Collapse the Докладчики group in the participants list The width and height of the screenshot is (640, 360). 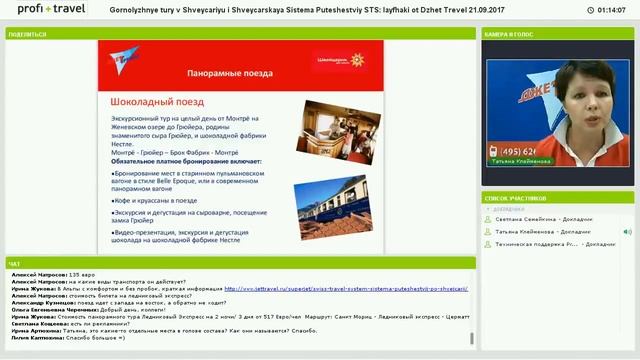pyautogui.click(x=488, y=209)
